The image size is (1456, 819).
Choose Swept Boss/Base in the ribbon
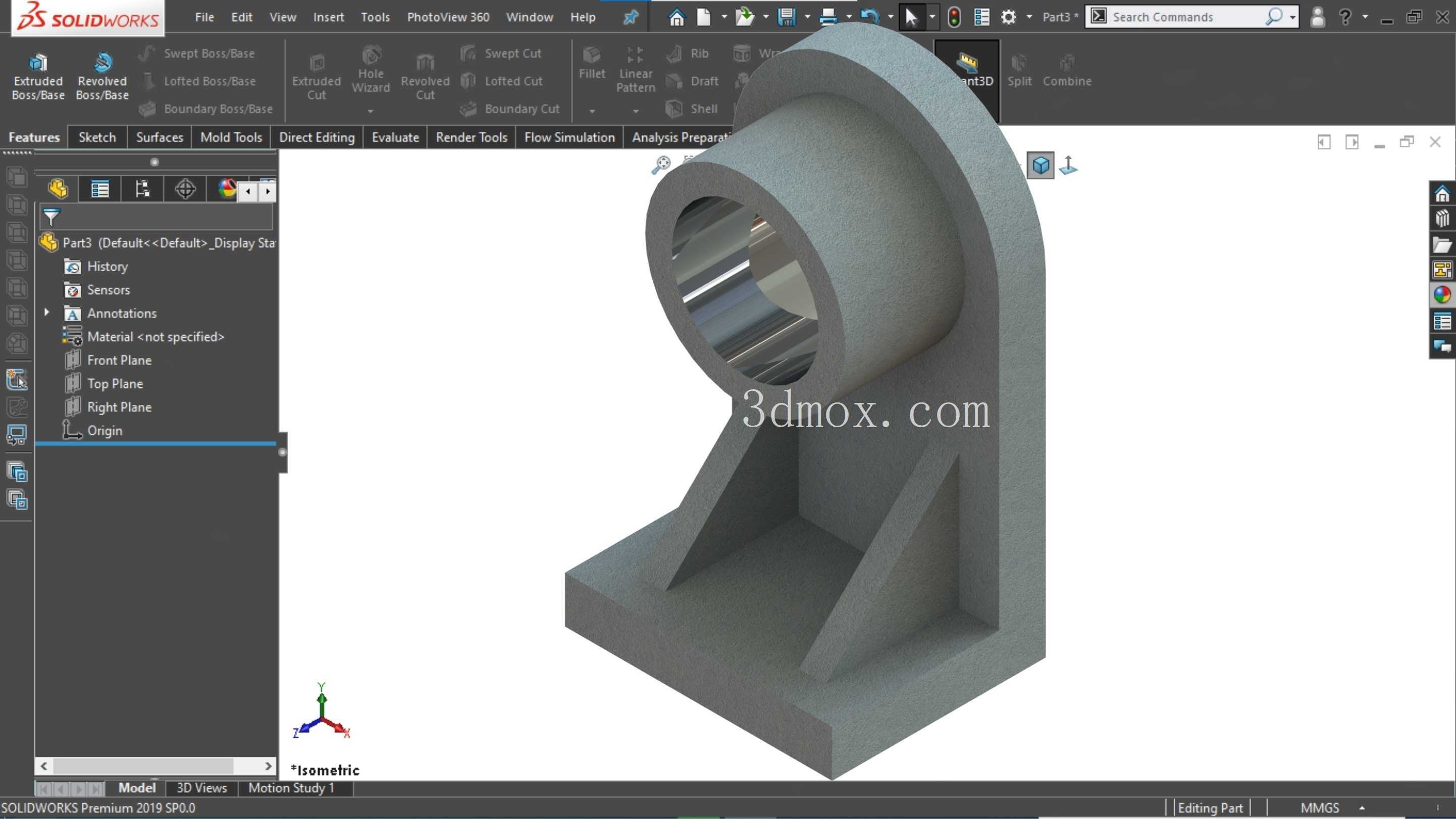tap(197, 53)
